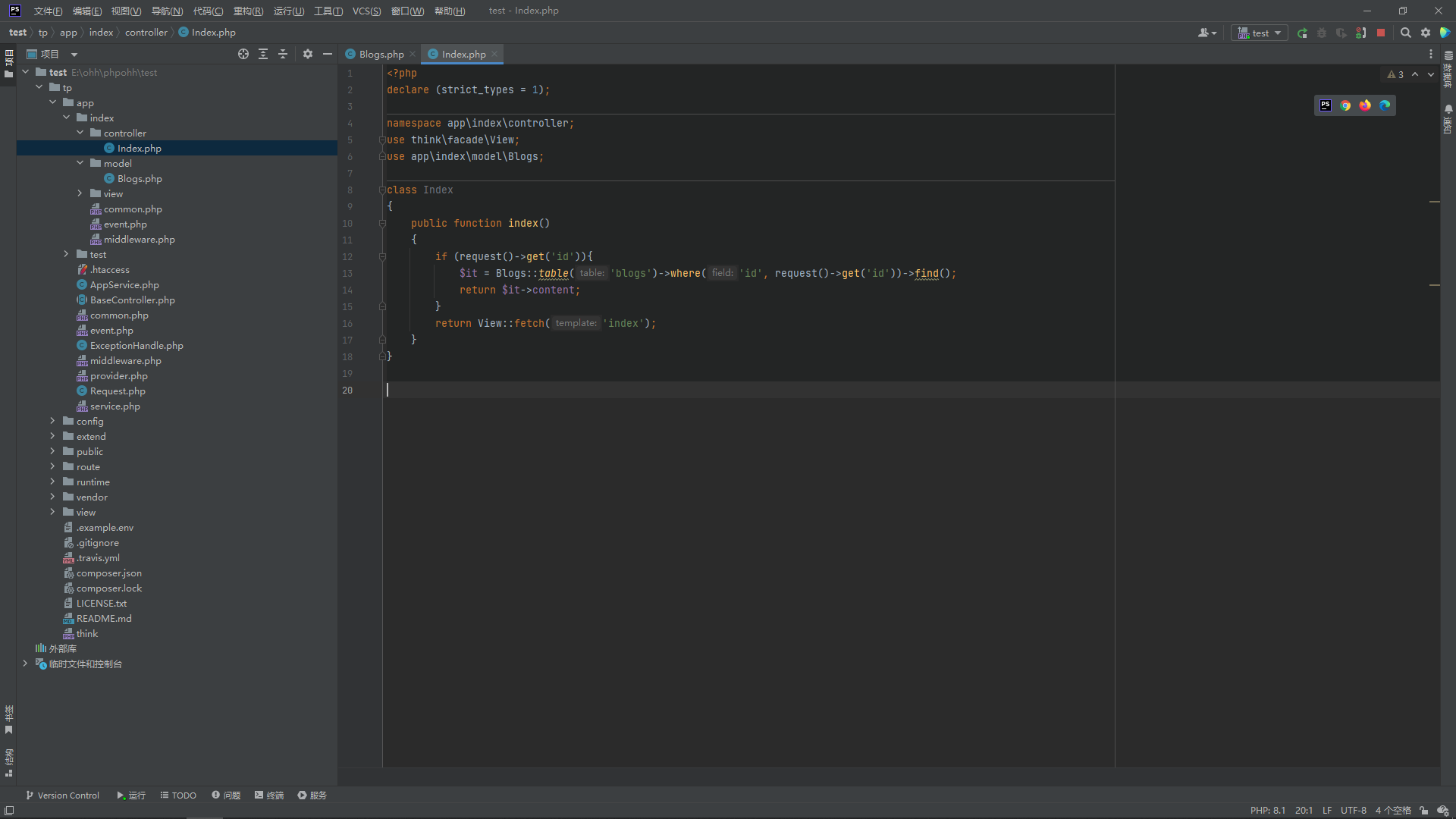Viewport: 1456px width, 819px height.
Task: Open in Chrome browser preview icon
Action: coord(1345,105)
